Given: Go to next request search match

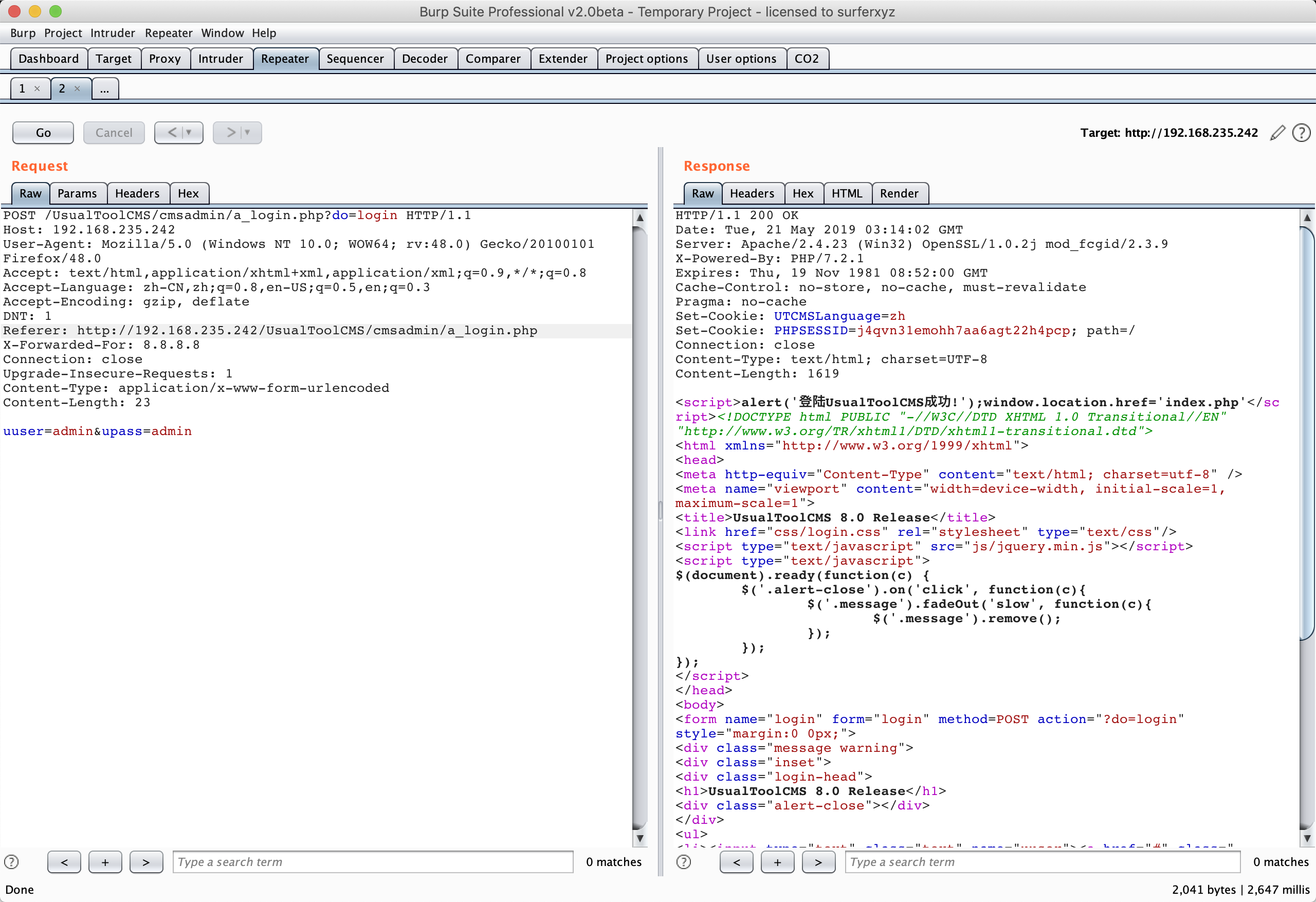Looking at the screenshot, I should tap(146, 862).
